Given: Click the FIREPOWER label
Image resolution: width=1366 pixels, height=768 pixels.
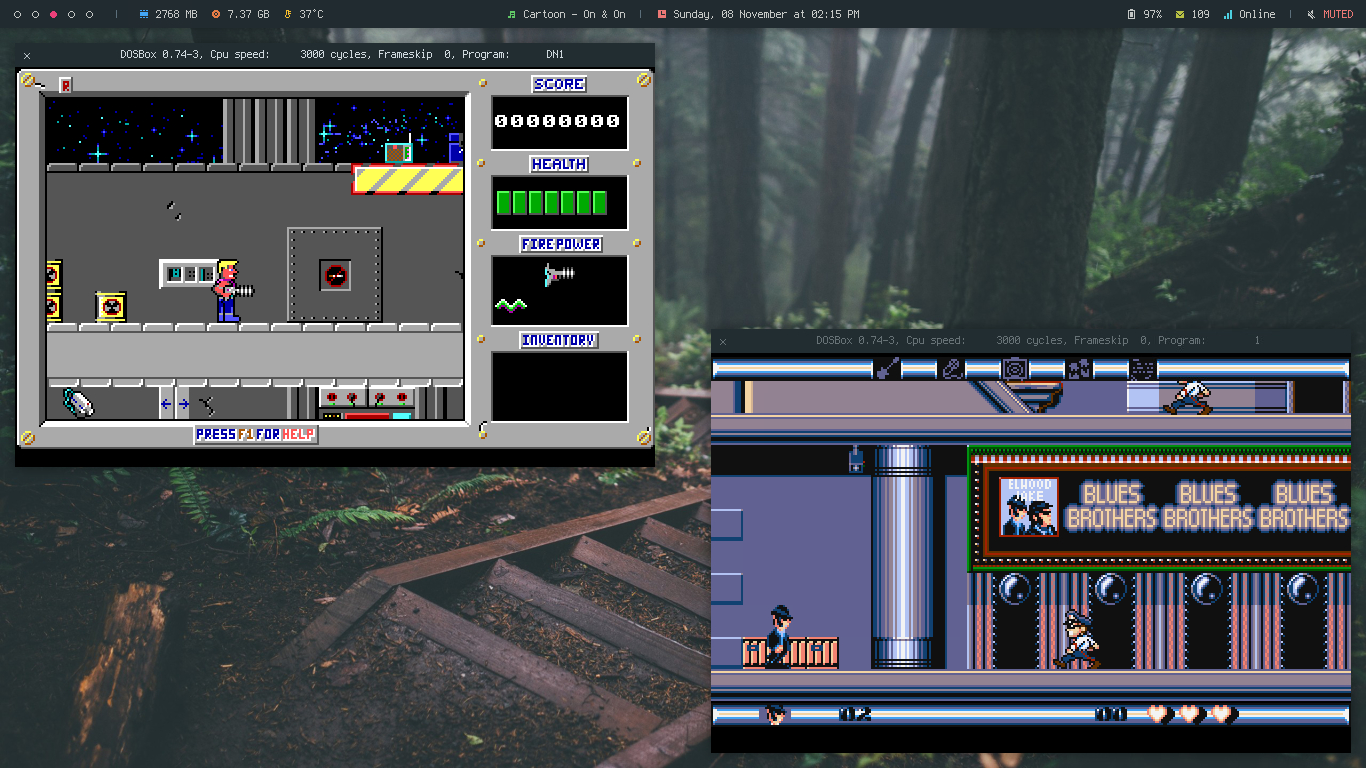Looking at the screenshot, I should [x=560, y=244].
